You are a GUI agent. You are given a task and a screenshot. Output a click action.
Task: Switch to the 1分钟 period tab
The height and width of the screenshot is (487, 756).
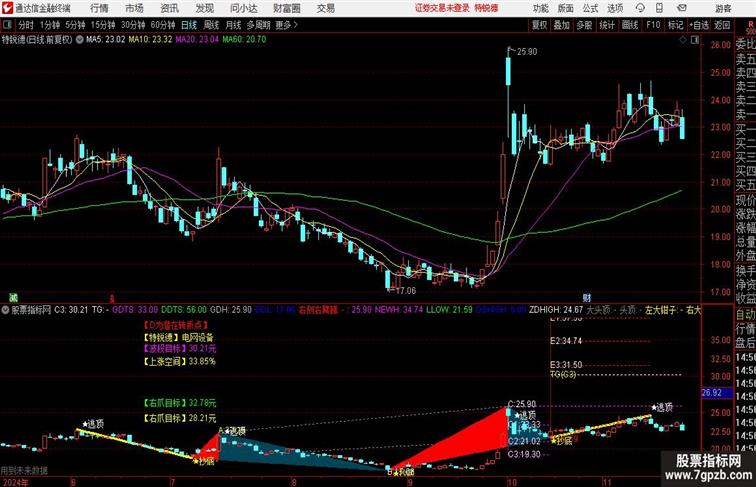point(50,25)
